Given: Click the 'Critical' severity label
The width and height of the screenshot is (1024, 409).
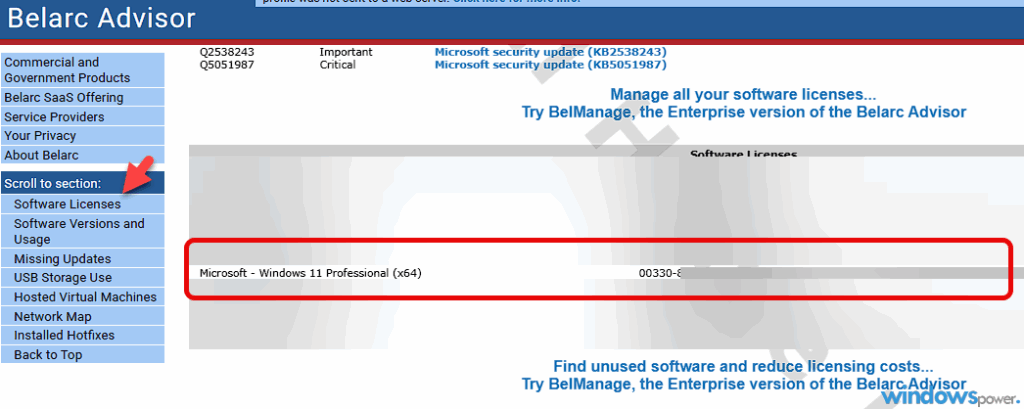Looking at the screenshot, I should [x=337, y=65].
